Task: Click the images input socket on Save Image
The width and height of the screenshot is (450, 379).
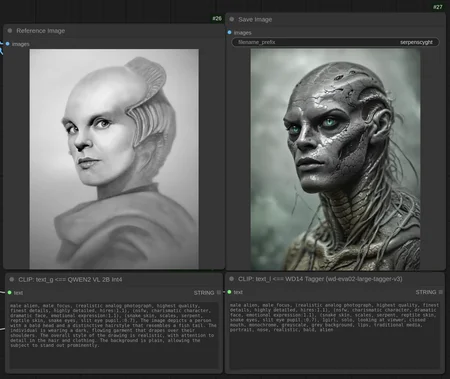Action: click(229, 32)
